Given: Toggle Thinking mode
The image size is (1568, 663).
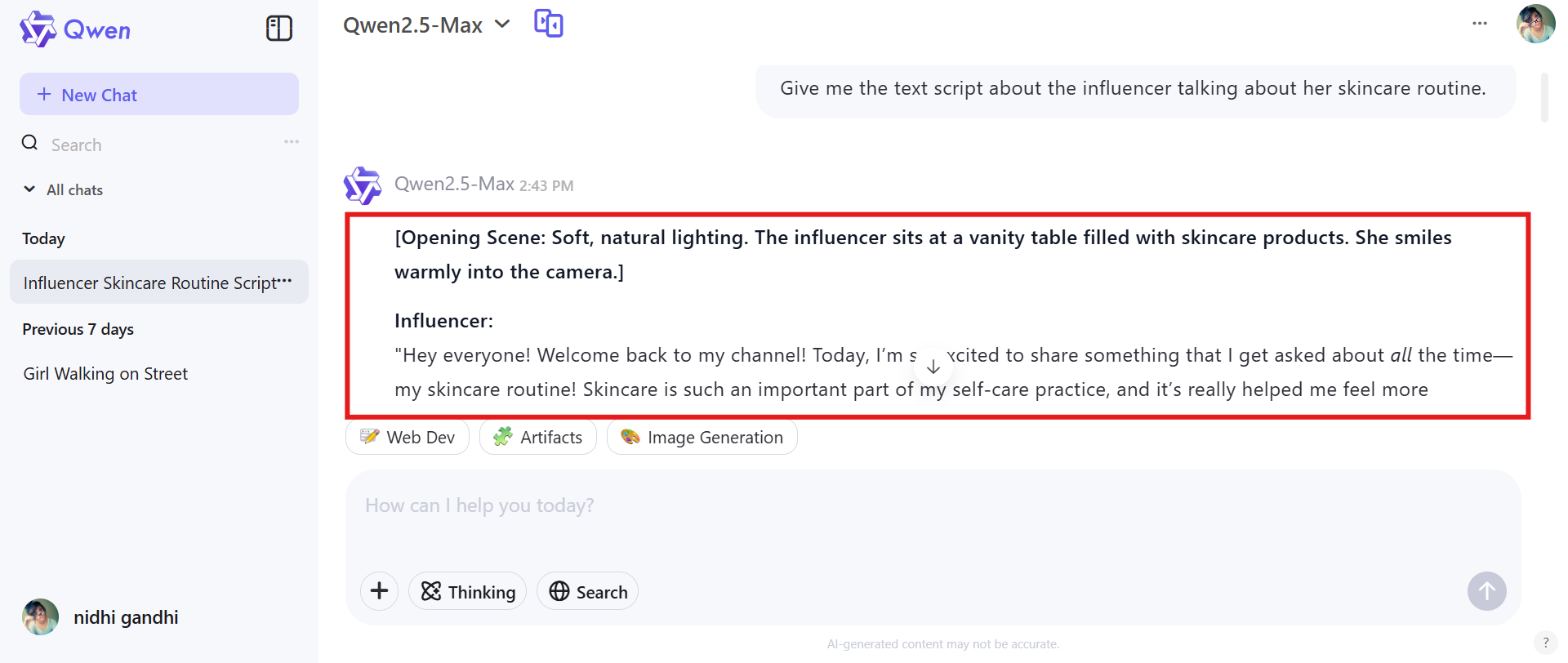Looking at the screenshot, I should (x=468, y=591).
